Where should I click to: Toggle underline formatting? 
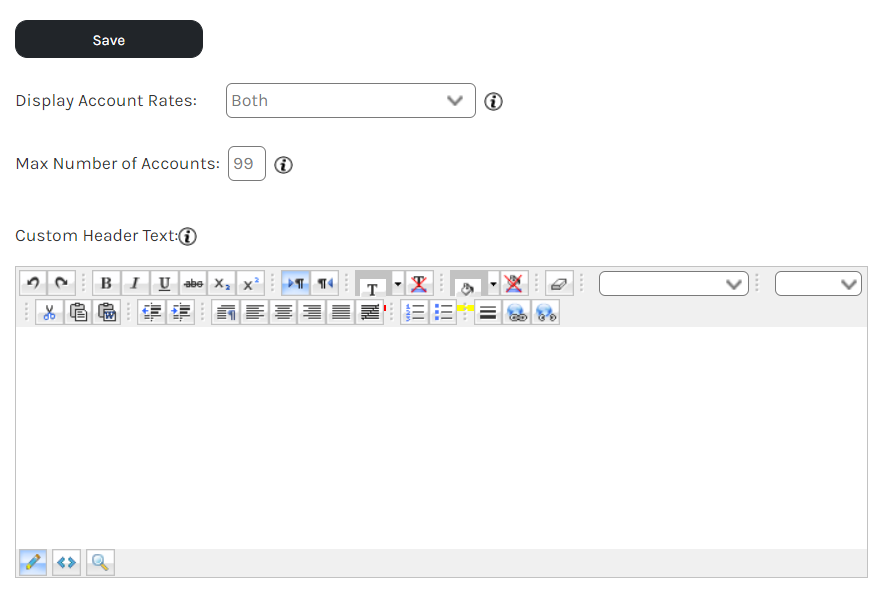tap(164, 283)
